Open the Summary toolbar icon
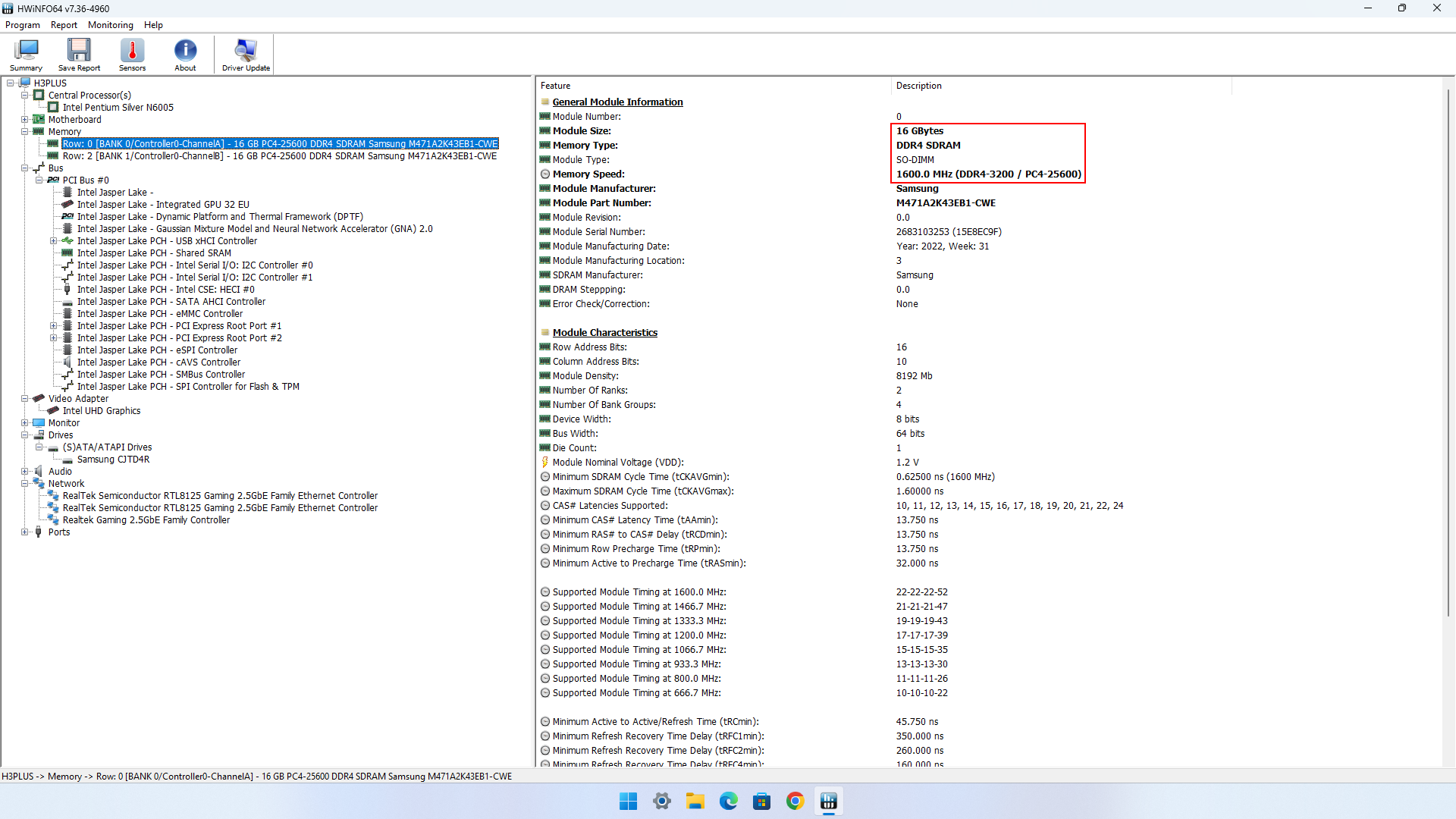 click(26, 55)
